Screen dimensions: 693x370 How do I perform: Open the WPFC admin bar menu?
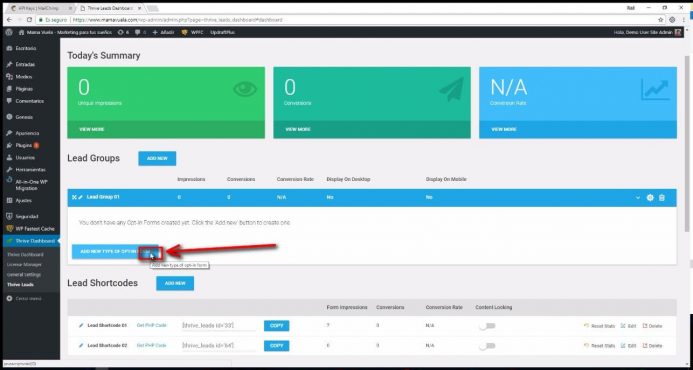coord(192,32)
